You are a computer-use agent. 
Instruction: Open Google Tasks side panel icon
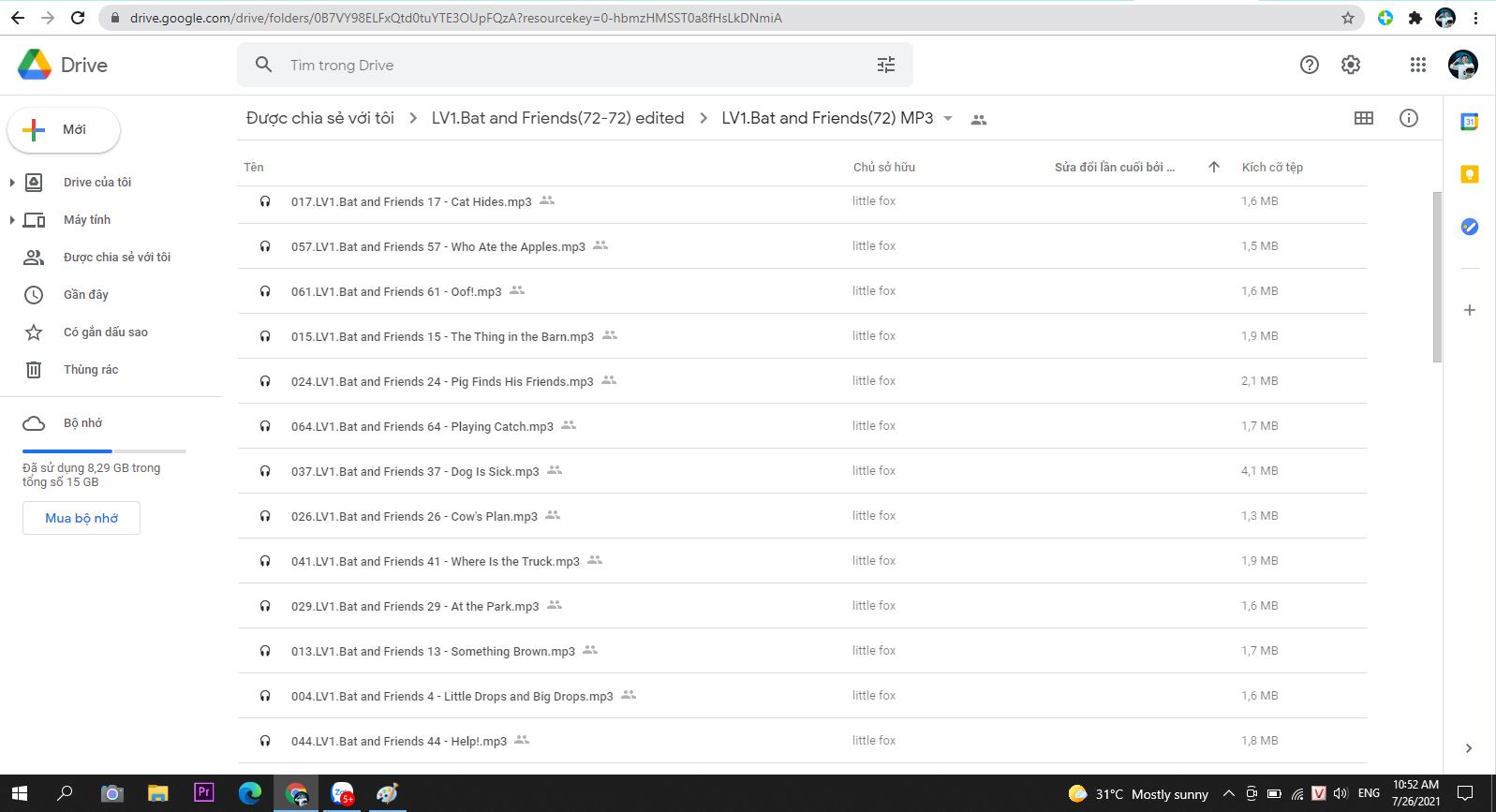pos(1469,227)
